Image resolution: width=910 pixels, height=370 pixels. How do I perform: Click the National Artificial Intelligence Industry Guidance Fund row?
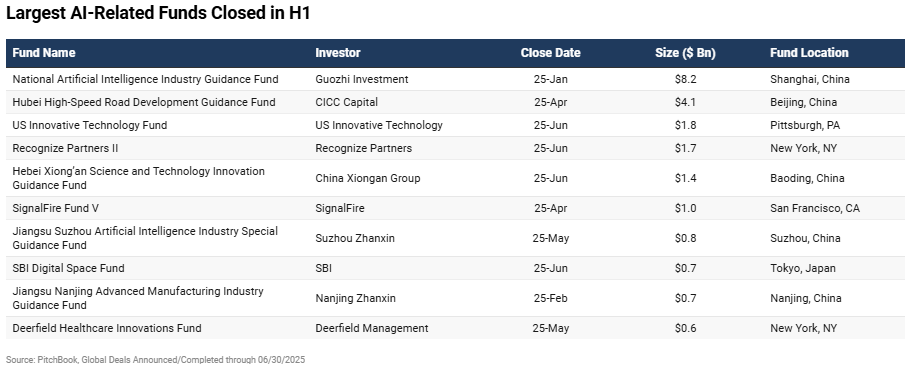[455, 79]
